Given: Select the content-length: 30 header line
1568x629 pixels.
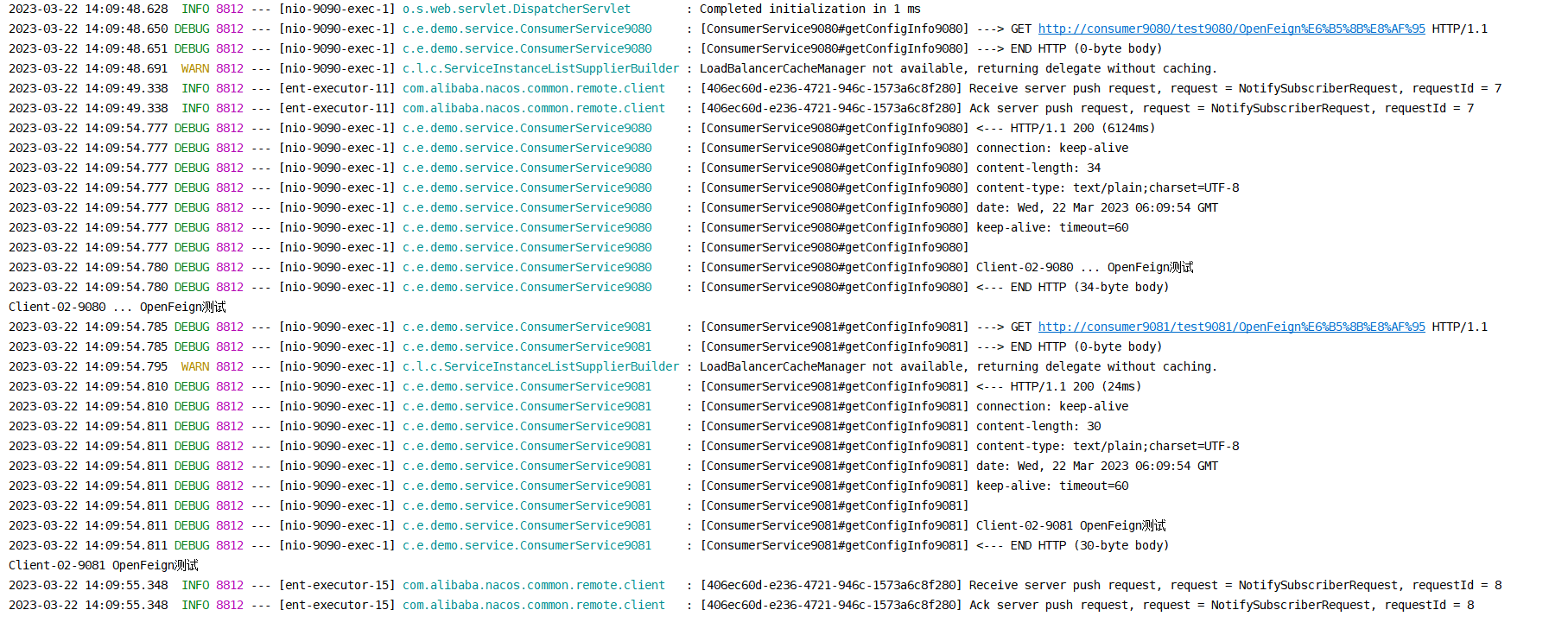Looking at the screenshot, I should pos(555,426).
